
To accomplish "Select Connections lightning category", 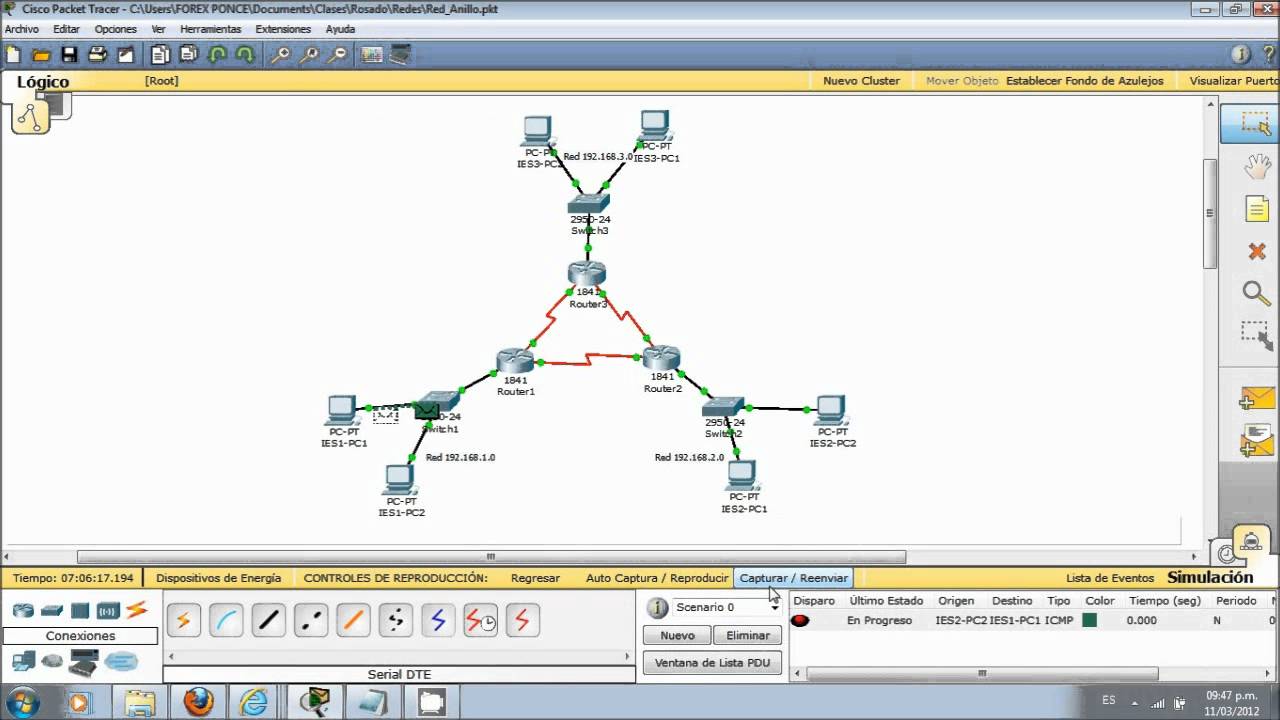I will [x=137, y=610].
